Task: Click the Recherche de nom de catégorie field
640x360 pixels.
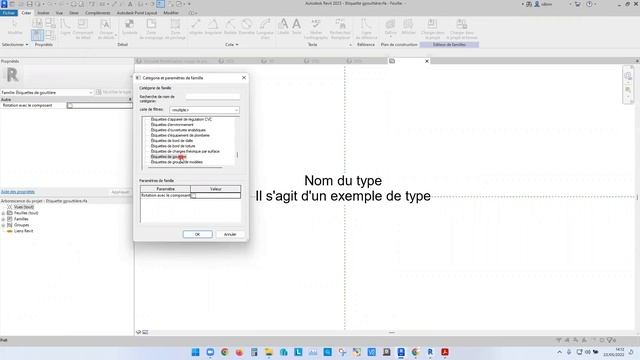Action: pyautogui.click(x=213, y=97)
